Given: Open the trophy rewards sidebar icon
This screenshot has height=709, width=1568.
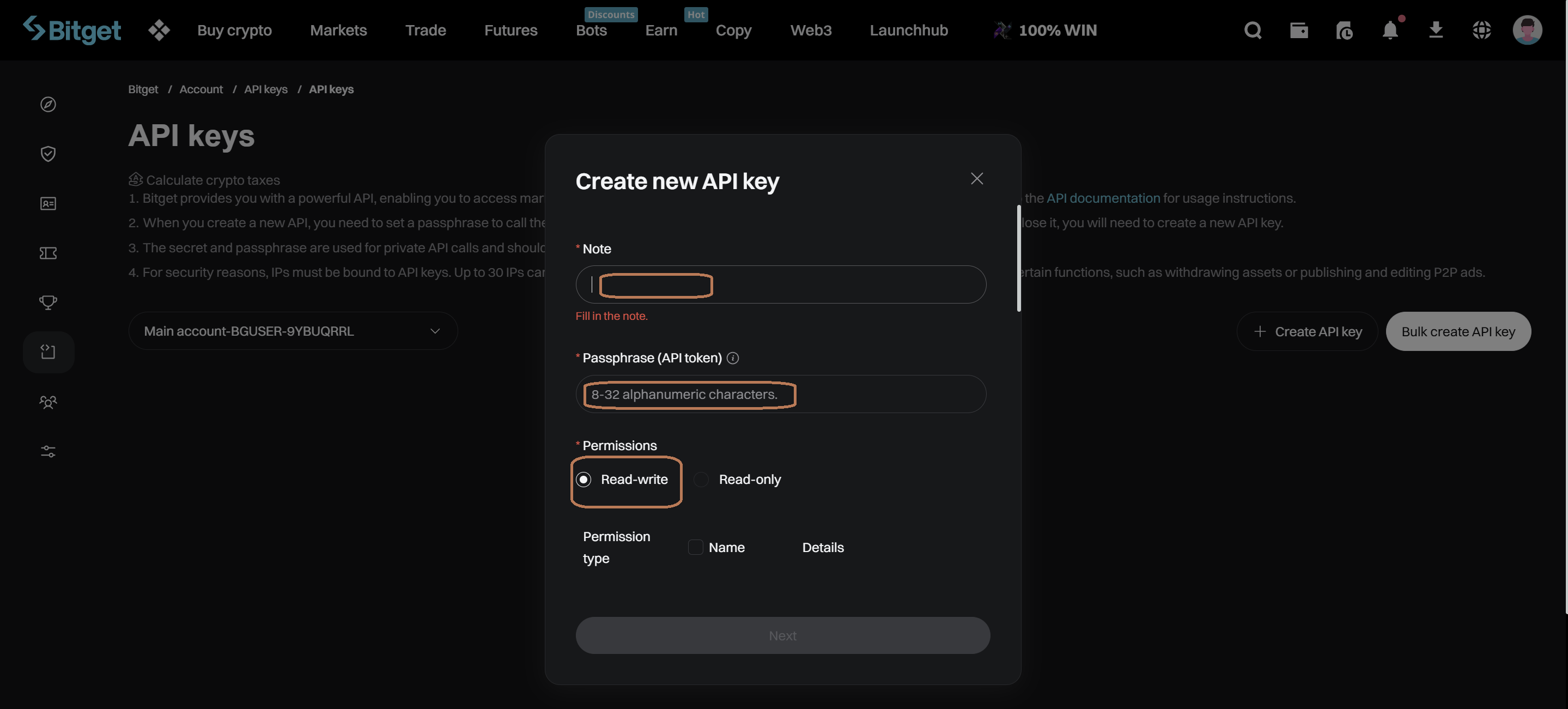Looking at the screenshot, I should (48, 302).
